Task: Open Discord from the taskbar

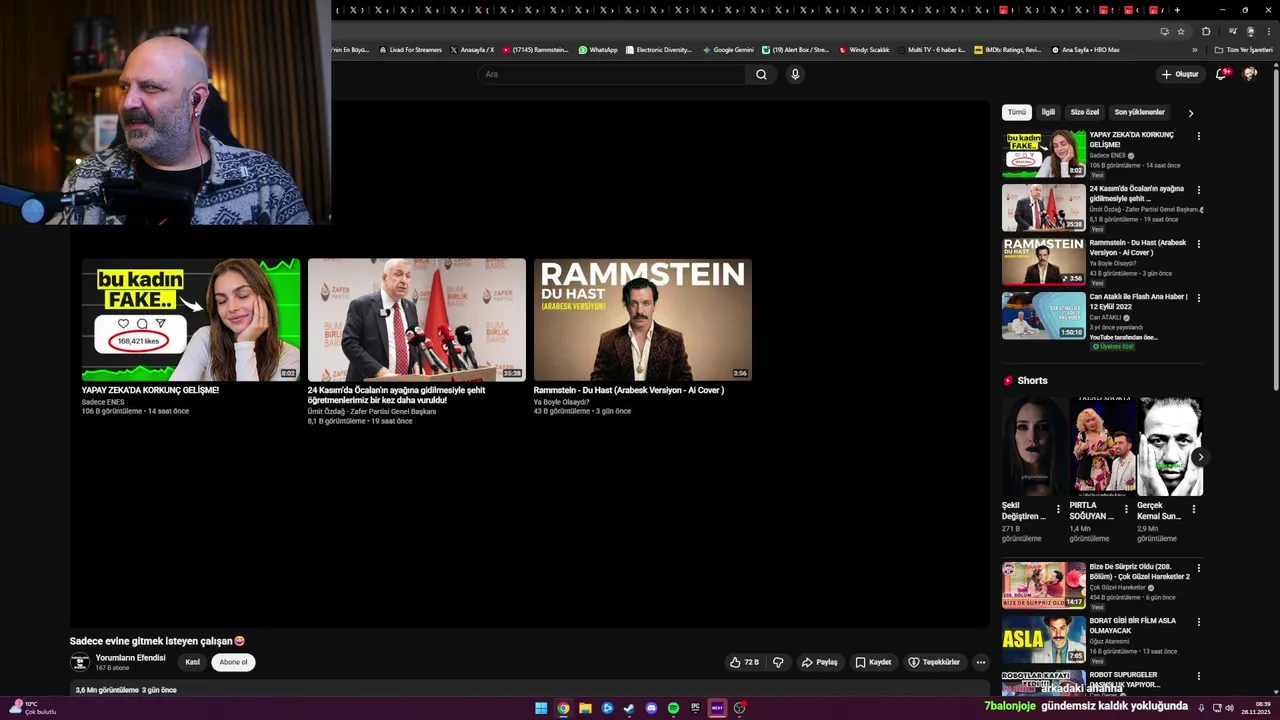Action: coord(651,708)
